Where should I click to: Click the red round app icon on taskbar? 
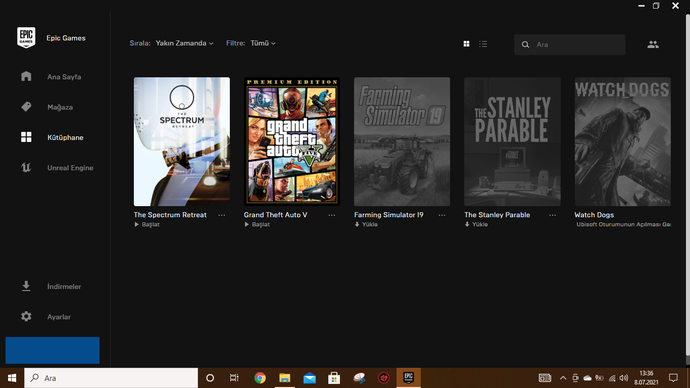pos(384,378)
